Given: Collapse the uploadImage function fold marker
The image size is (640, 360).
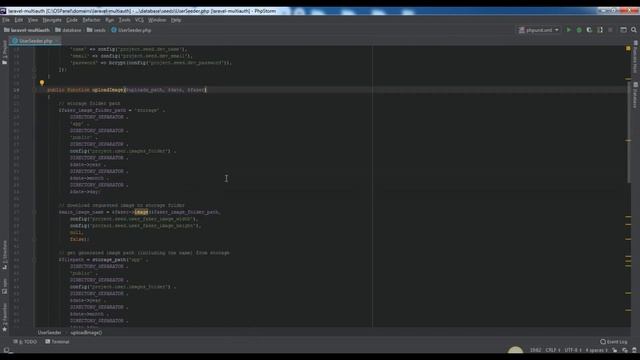Looking at the screenshot, I should (x=34, y=90).
